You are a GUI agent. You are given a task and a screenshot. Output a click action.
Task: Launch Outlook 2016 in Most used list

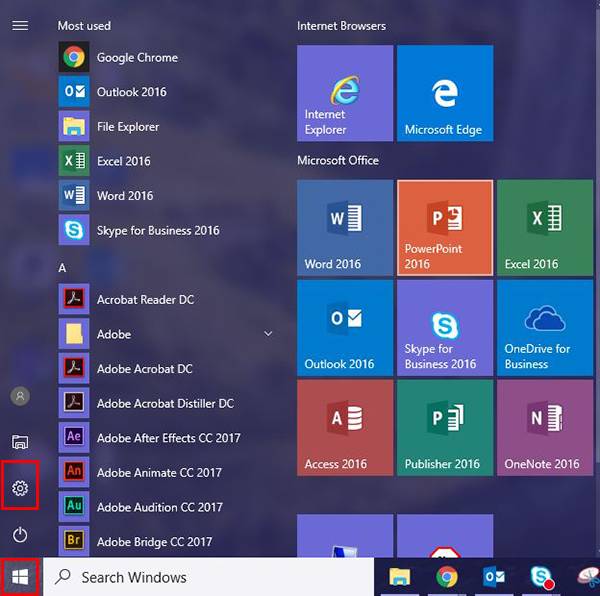pyautogui.click(x=166, y=92)
